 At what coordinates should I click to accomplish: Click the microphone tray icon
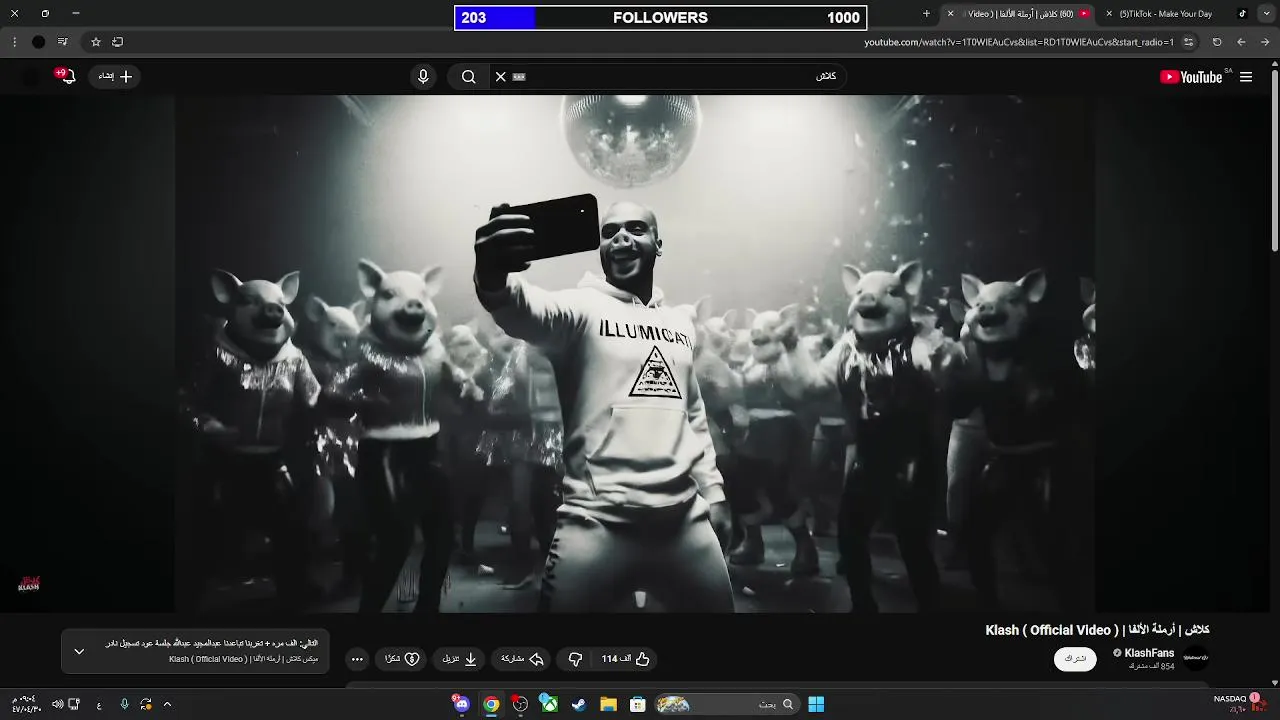click(124, 704)
